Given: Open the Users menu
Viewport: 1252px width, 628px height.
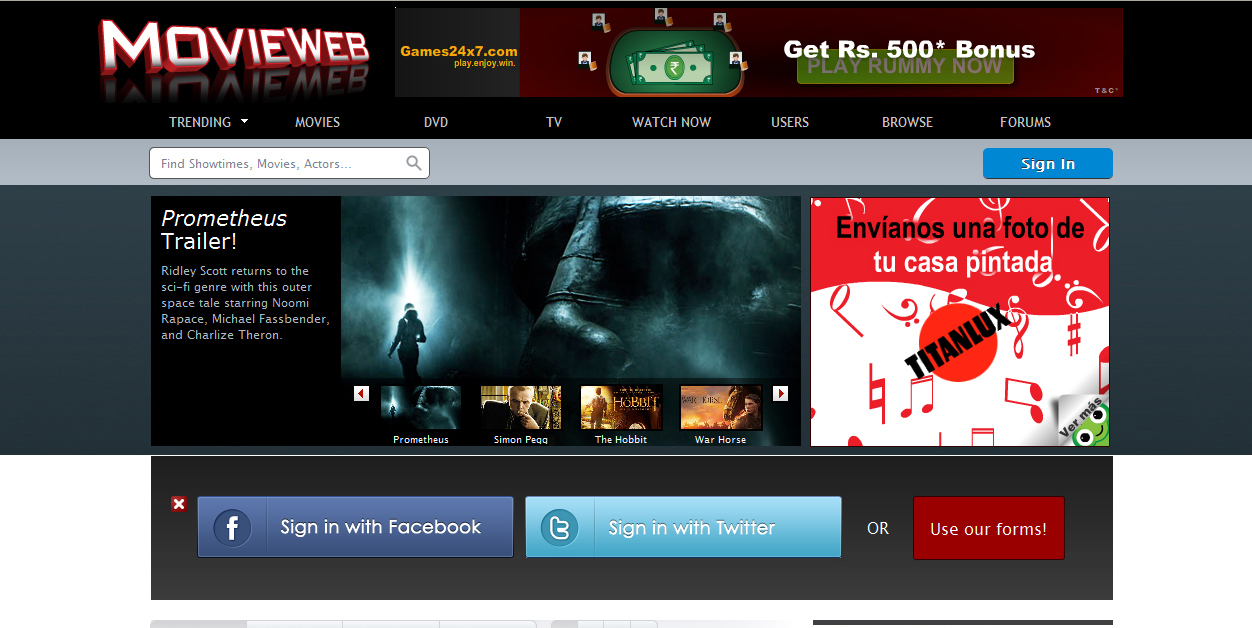Looking at the screenshot, I should click(790, 122).
